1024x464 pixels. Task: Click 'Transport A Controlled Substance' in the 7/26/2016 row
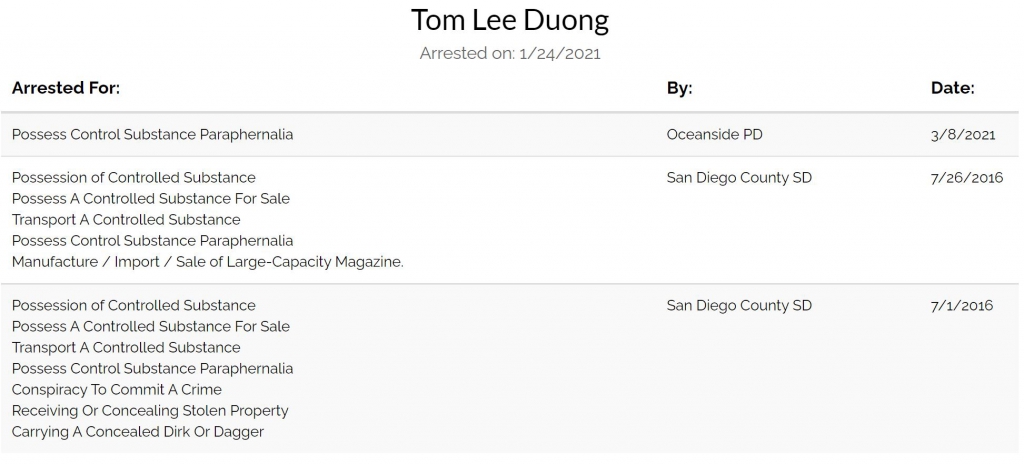pyautogui.click(x=126, y=219)
